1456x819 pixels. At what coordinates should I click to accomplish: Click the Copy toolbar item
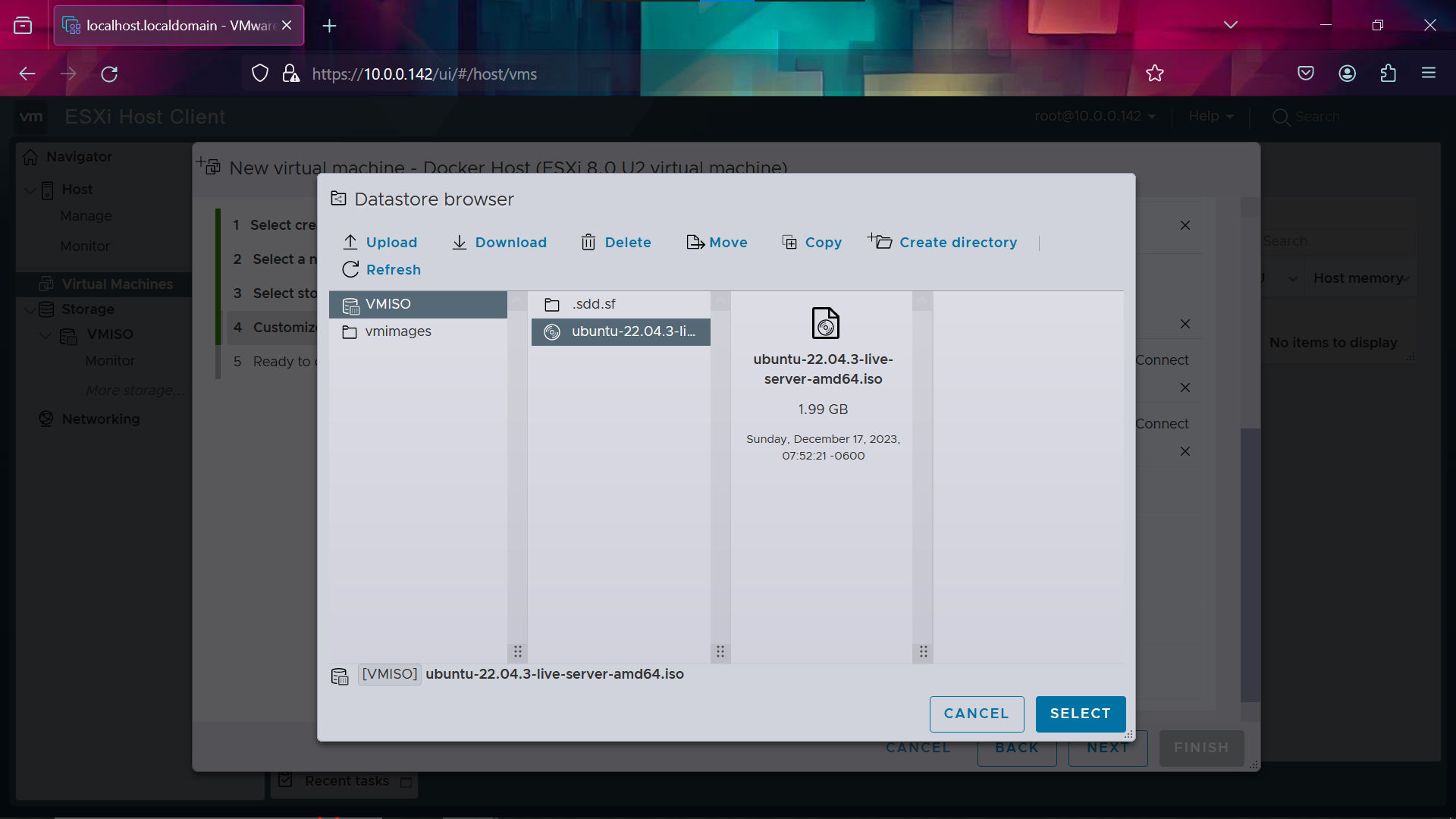[x=811, y=243]
